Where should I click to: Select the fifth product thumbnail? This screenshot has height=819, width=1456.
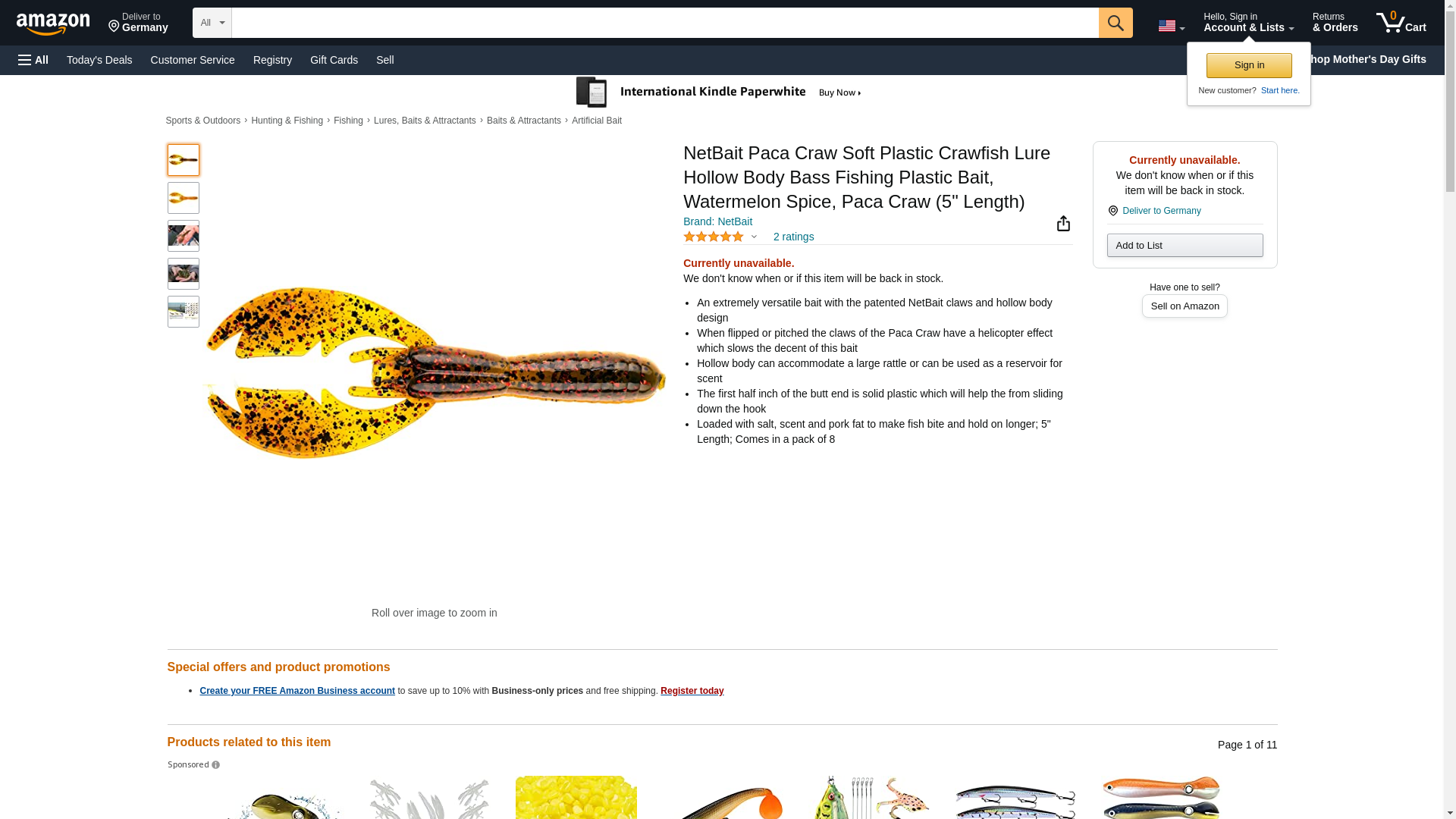pyautogui.click(x=184, y=312)
